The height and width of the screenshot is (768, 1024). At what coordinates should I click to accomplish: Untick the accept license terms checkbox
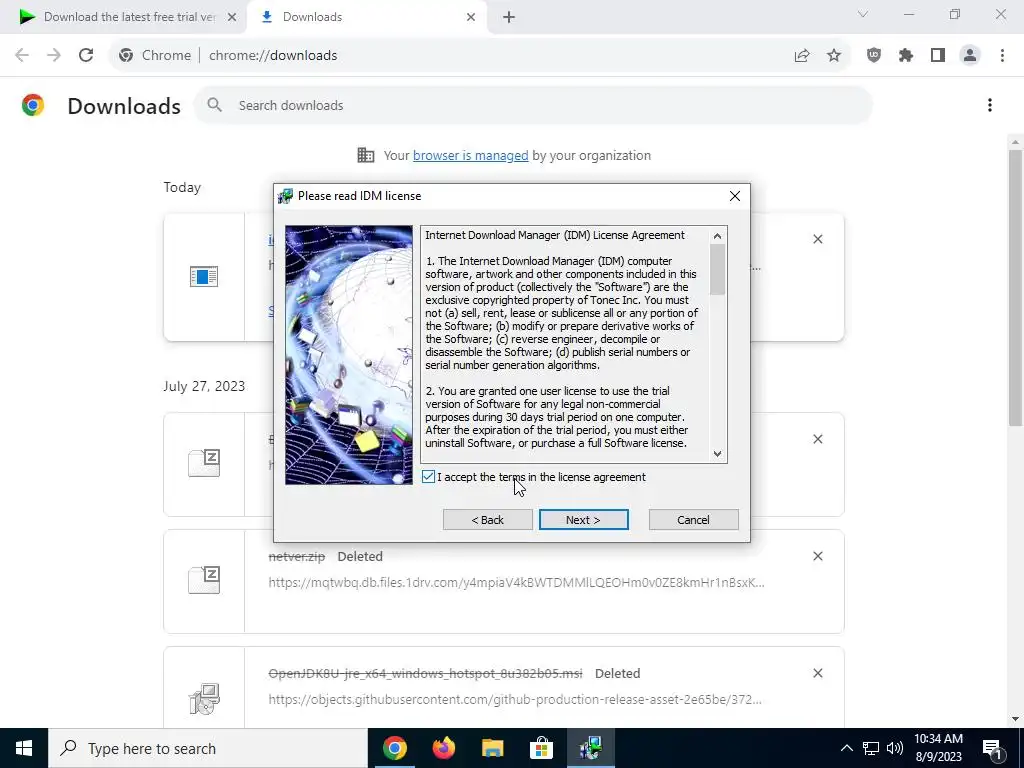428,477
